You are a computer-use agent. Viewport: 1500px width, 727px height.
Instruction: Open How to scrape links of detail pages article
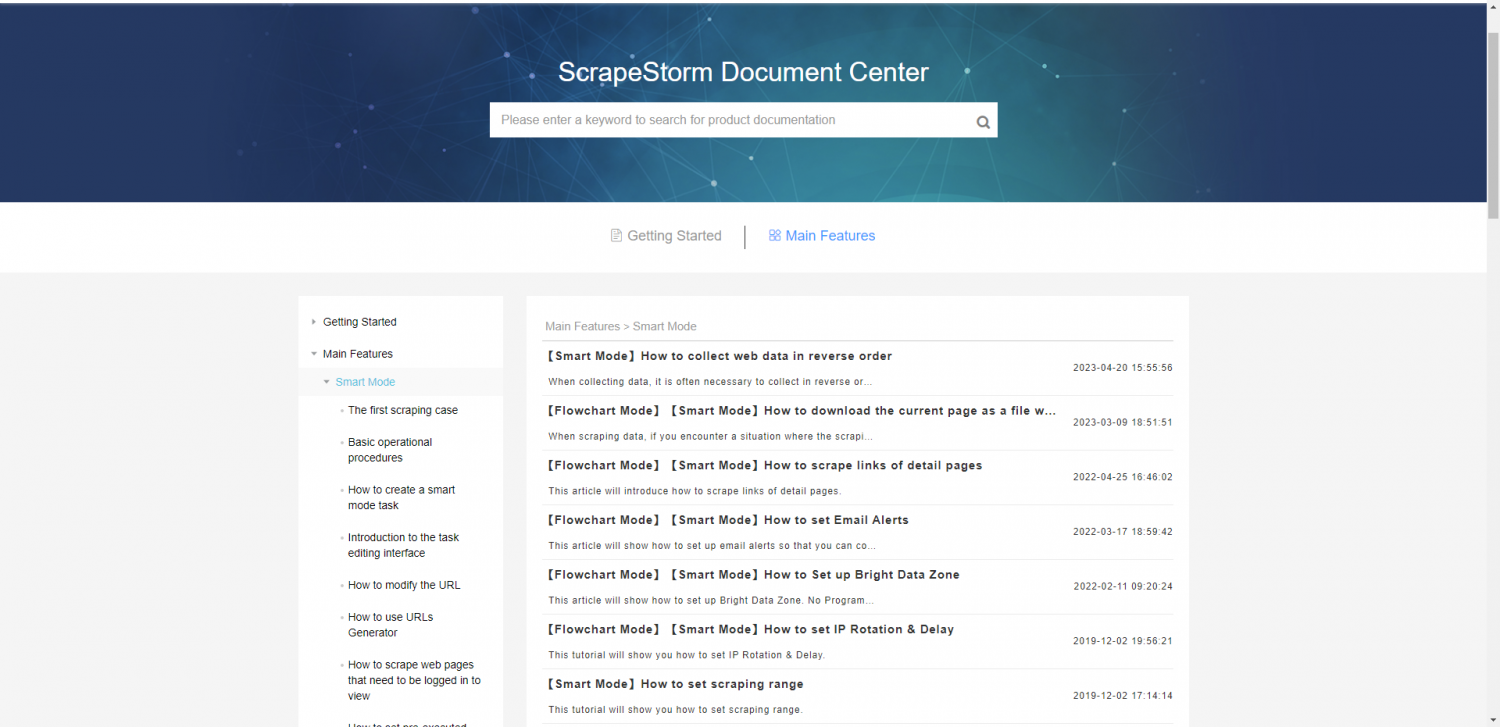pos(764,465)
